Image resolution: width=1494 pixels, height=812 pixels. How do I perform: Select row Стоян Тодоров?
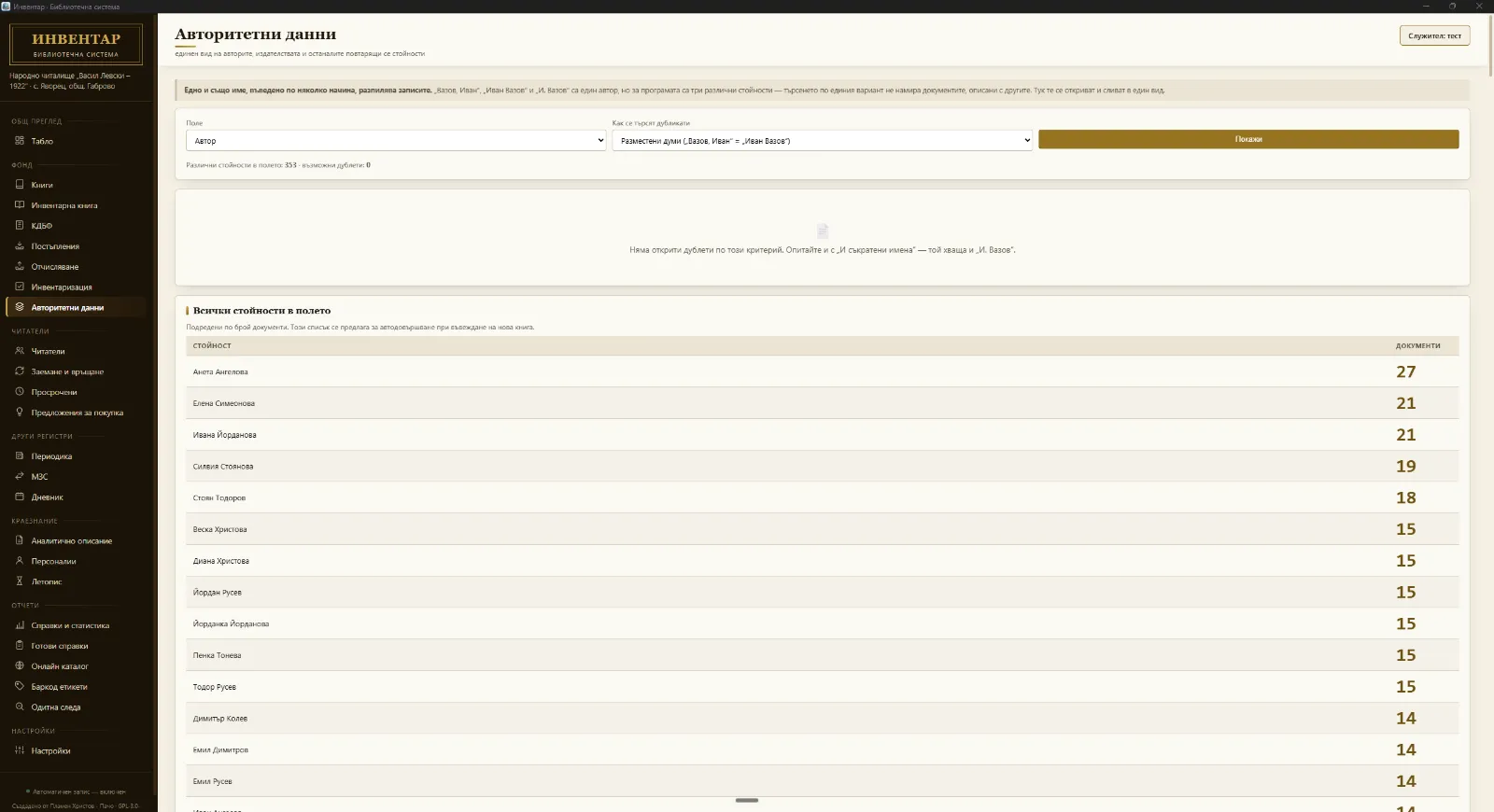pos(822,497)
